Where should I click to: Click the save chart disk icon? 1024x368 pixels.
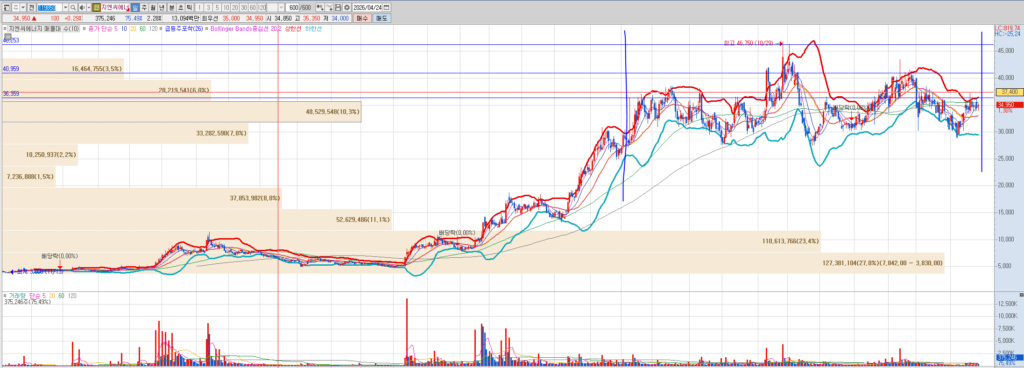pyautogui.click(x=338, y=7)
